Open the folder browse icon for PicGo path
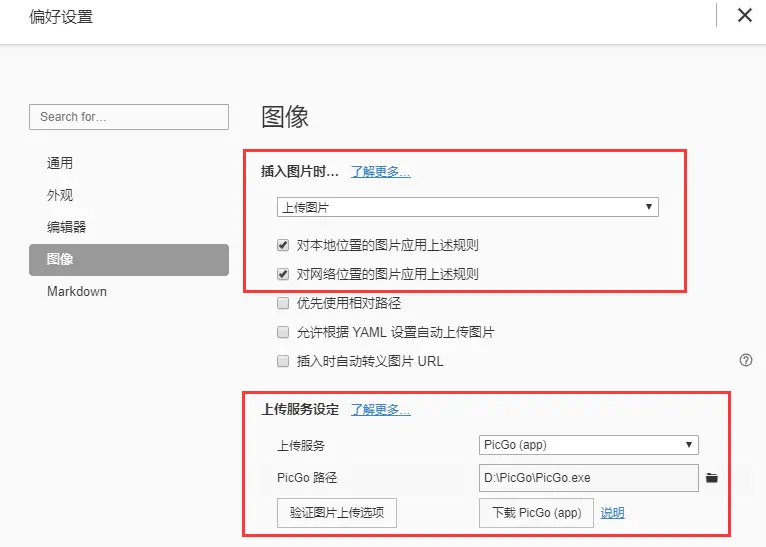This screenshot has height=547, width=766. (712, 478)
